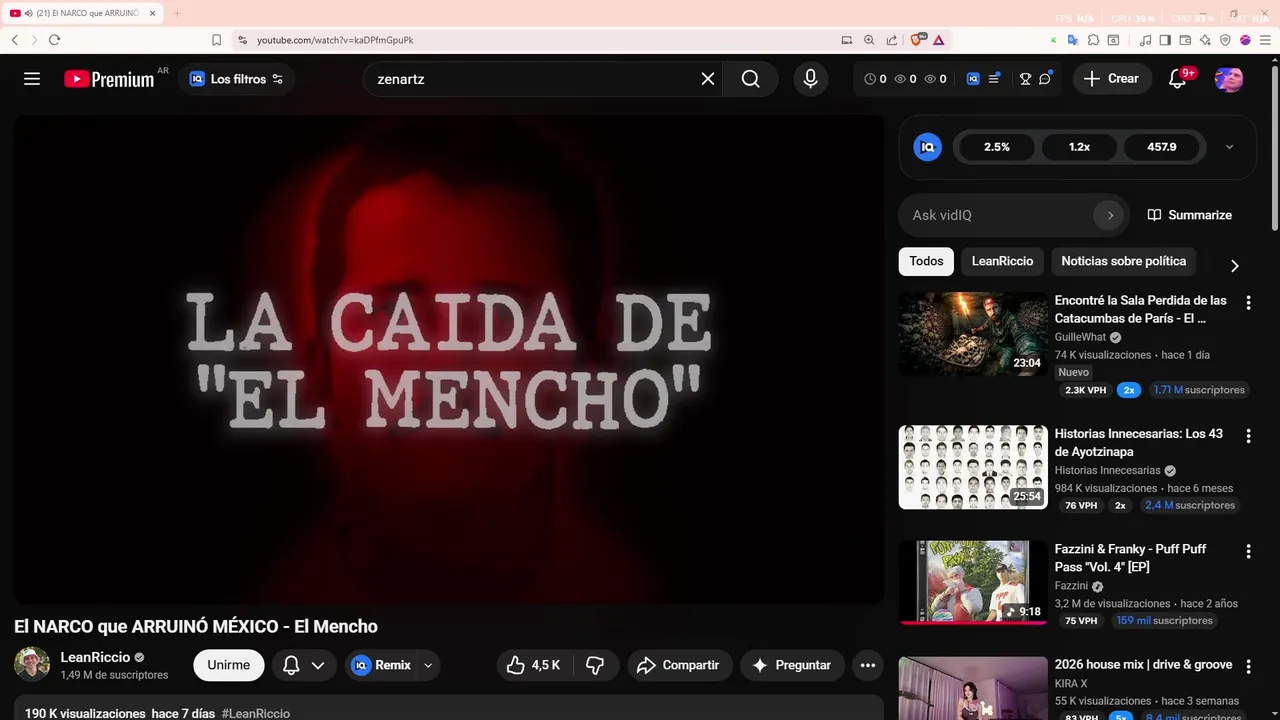Open browser extensions puzzle icon

(x=1093, y=40)
